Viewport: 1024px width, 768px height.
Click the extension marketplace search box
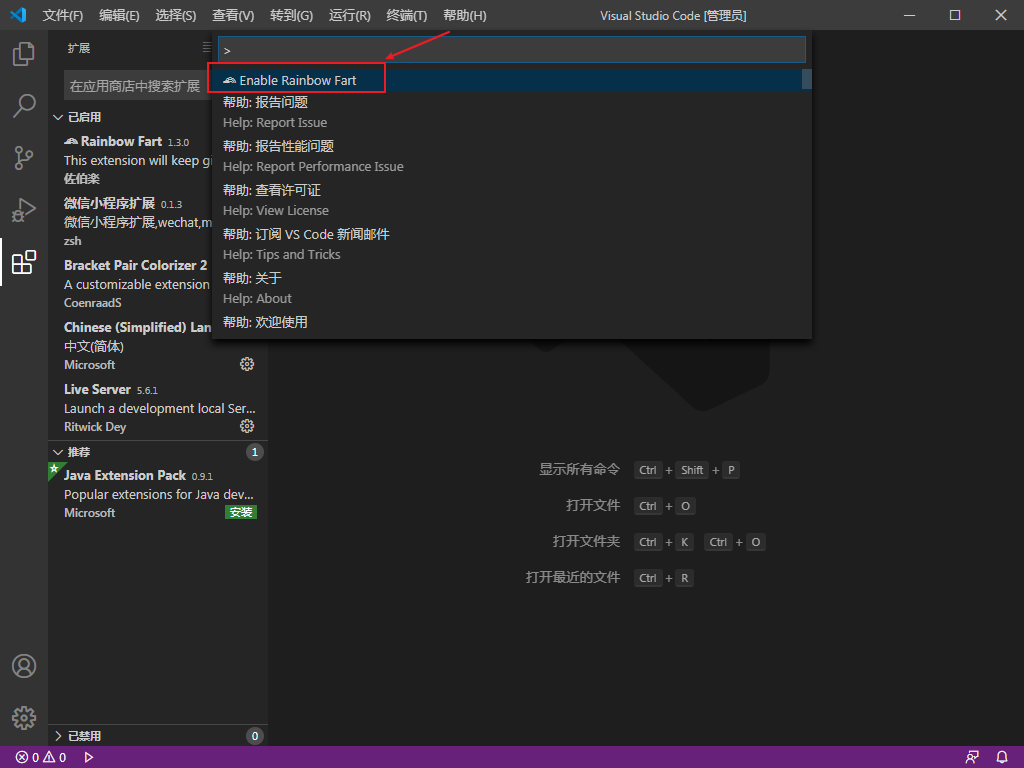(137, 86)
